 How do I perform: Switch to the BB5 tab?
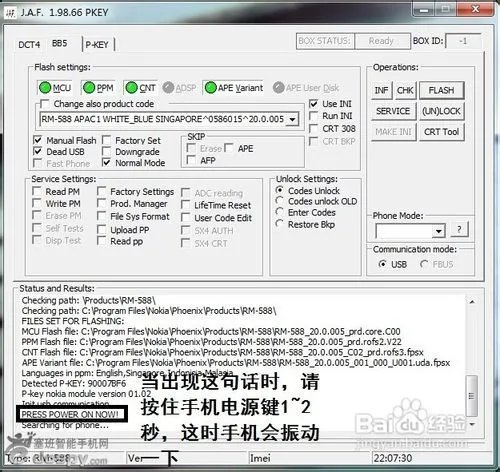point(60,44)
